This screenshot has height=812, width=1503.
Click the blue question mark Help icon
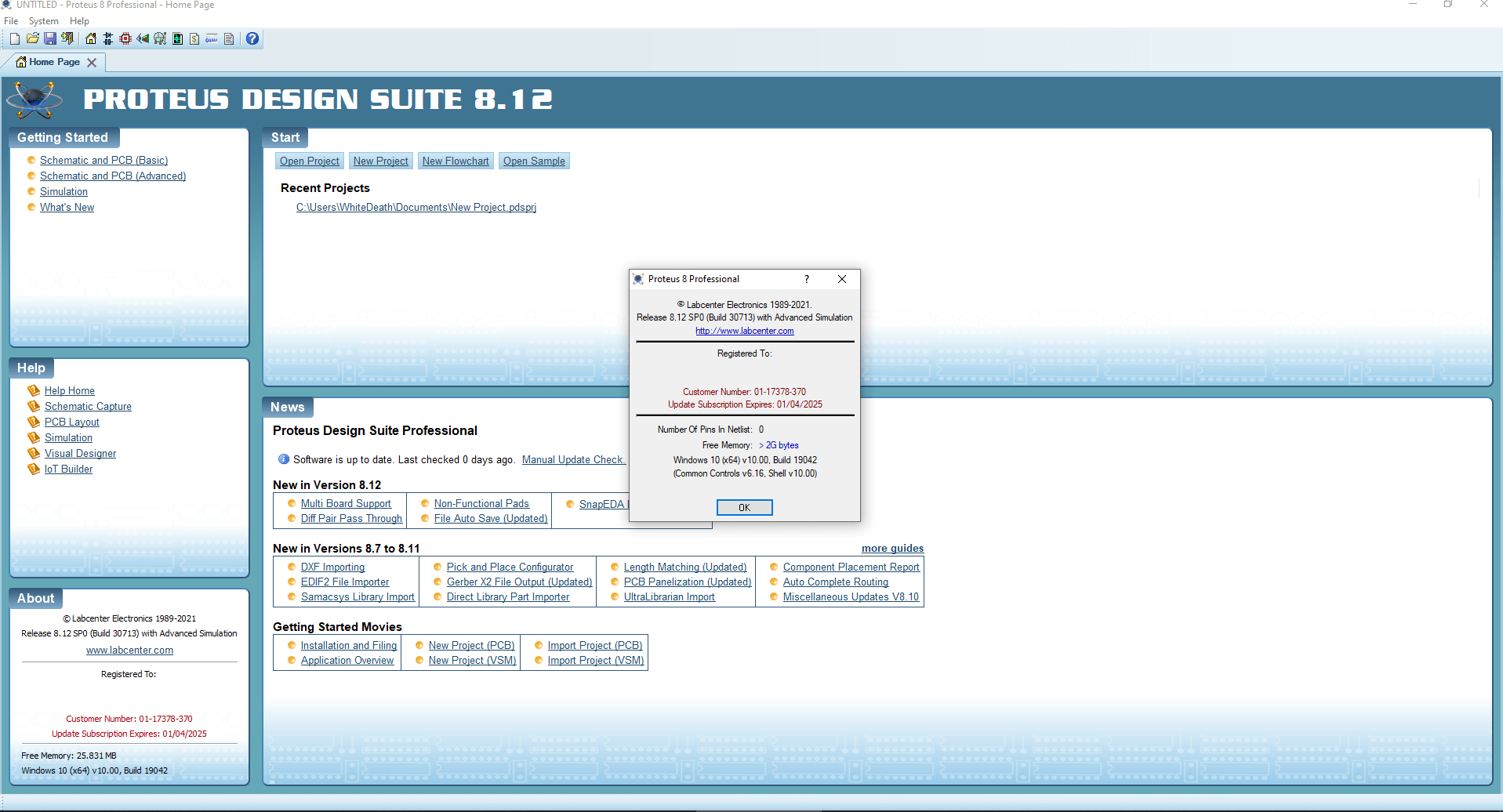click(252, 38)
